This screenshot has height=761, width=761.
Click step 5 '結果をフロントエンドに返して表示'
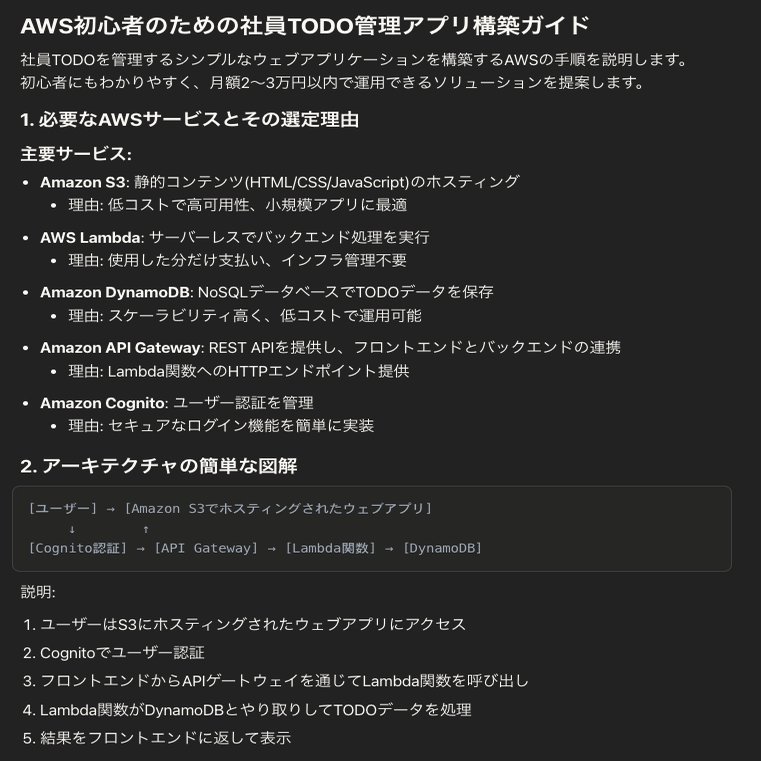(x=165, y=738)
